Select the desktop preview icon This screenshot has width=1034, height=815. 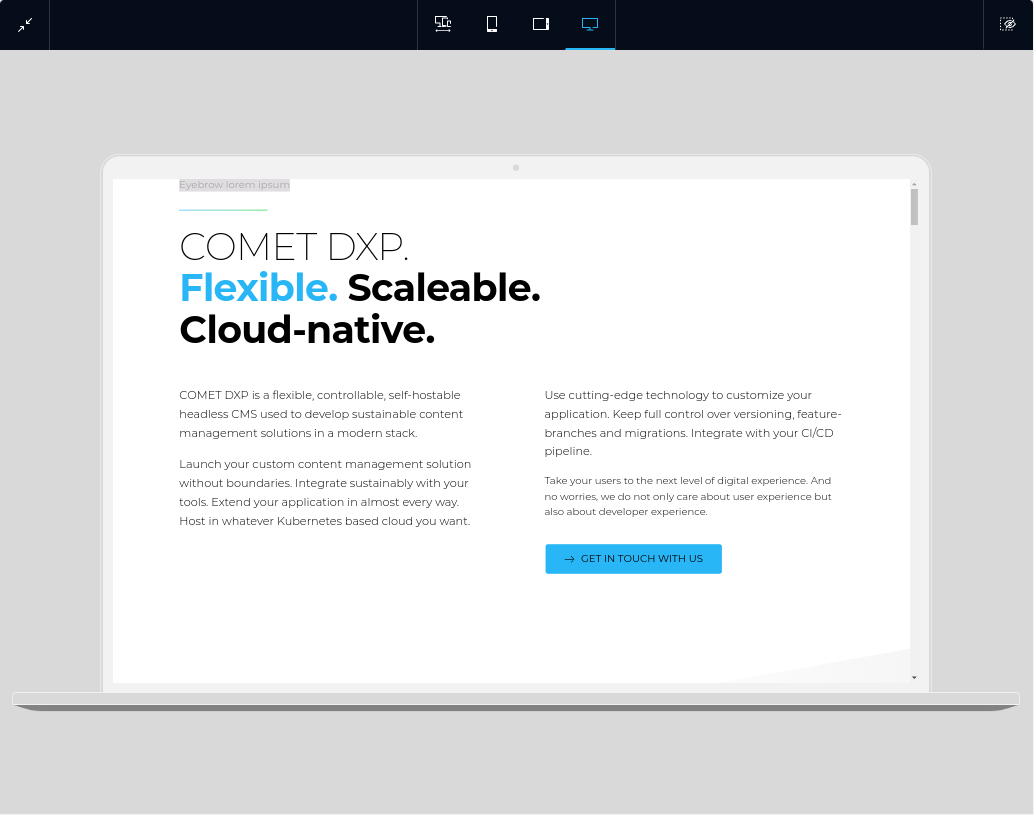(589, 23)
